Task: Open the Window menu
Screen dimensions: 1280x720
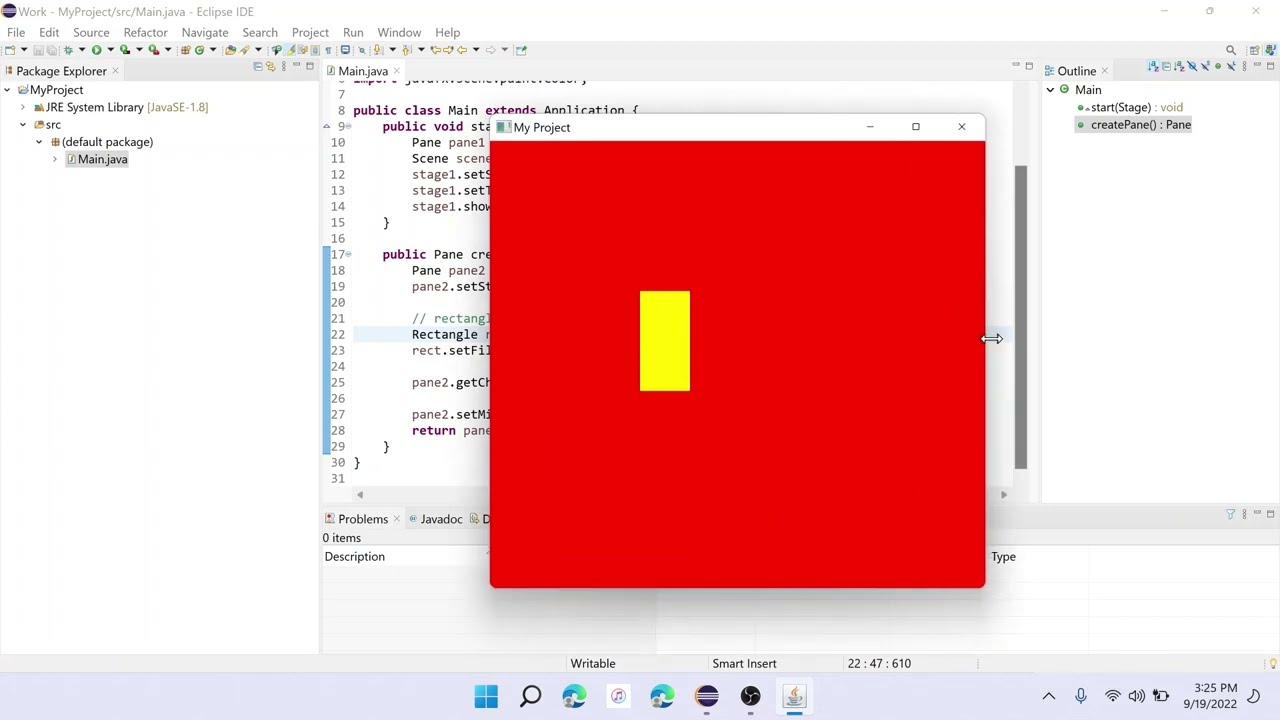Action: click(x=399, y=32)
